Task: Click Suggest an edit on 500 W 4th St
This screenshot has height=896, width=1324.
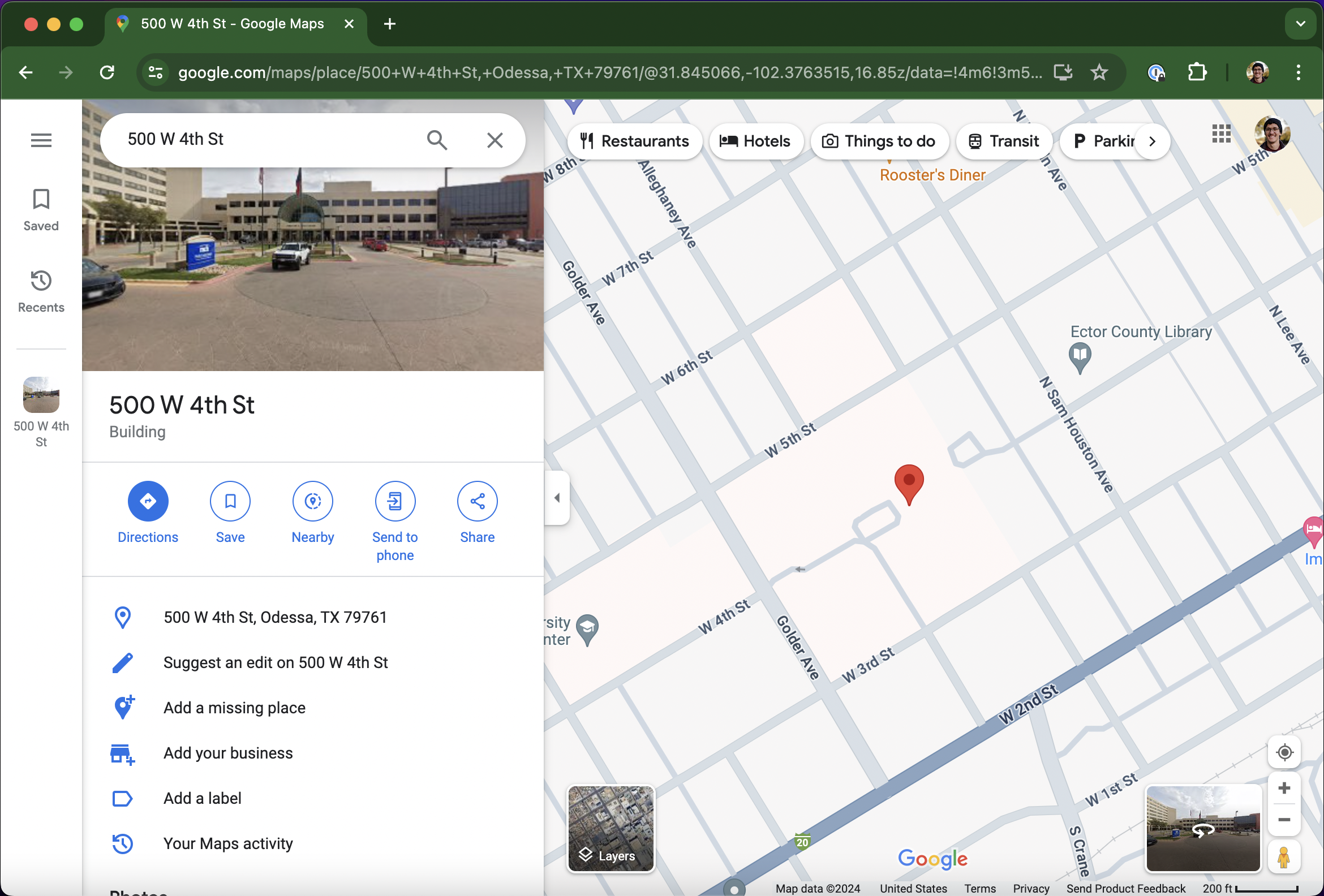Action: (x=276, y=662)
